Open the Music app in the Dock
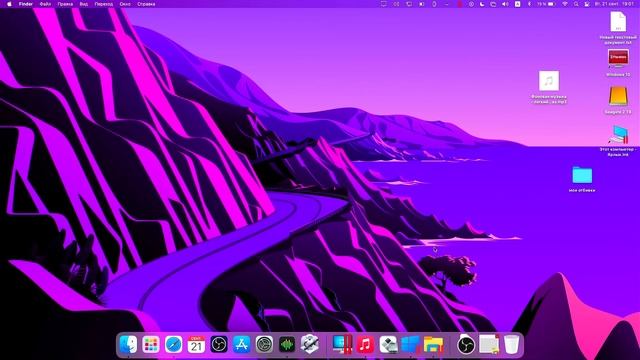Image resolution: width=640 pixels, height=360 pixels. (365, 344)
